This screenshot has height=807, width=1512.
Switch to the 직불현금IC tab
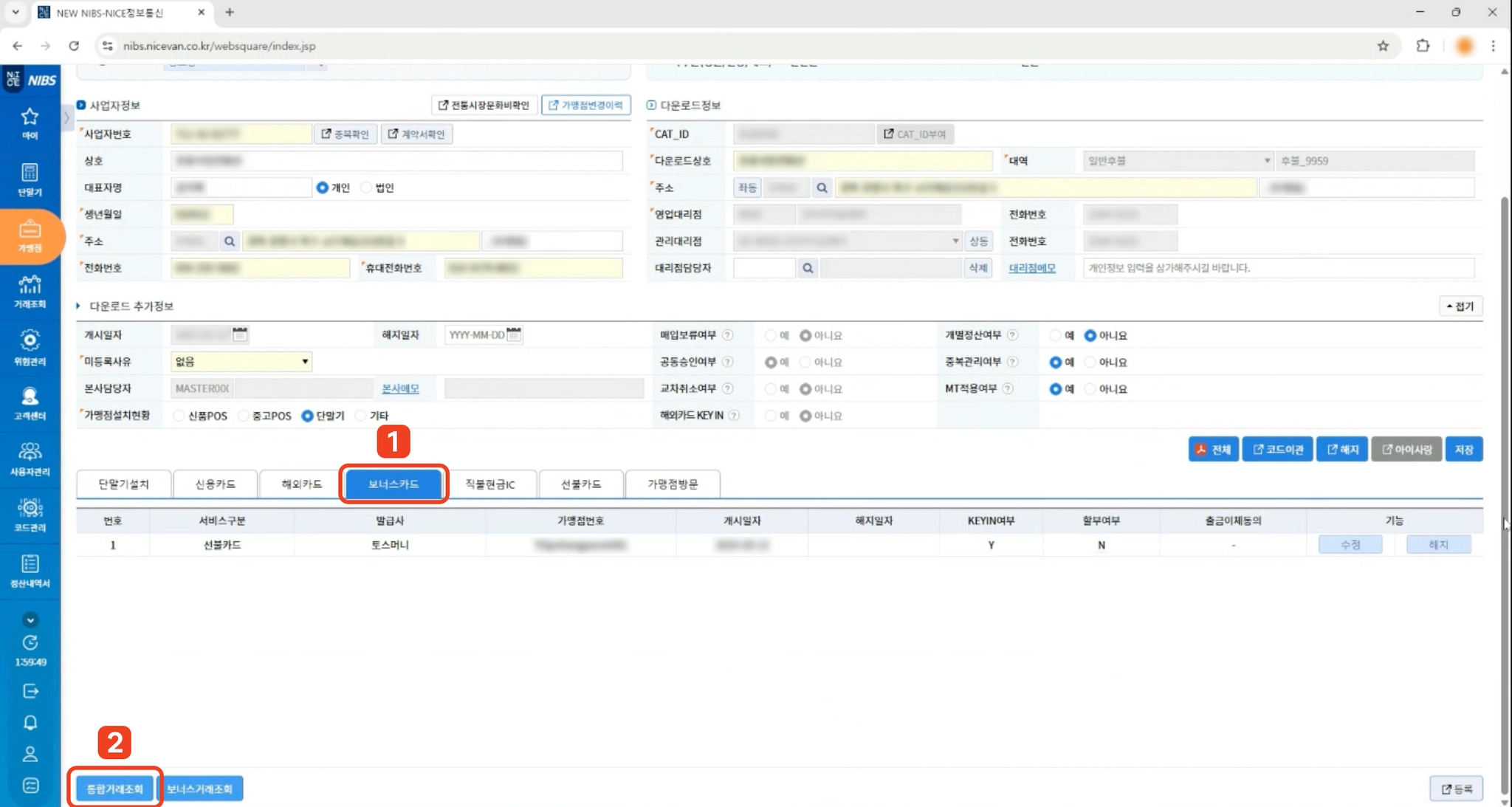tap(489, 484)
